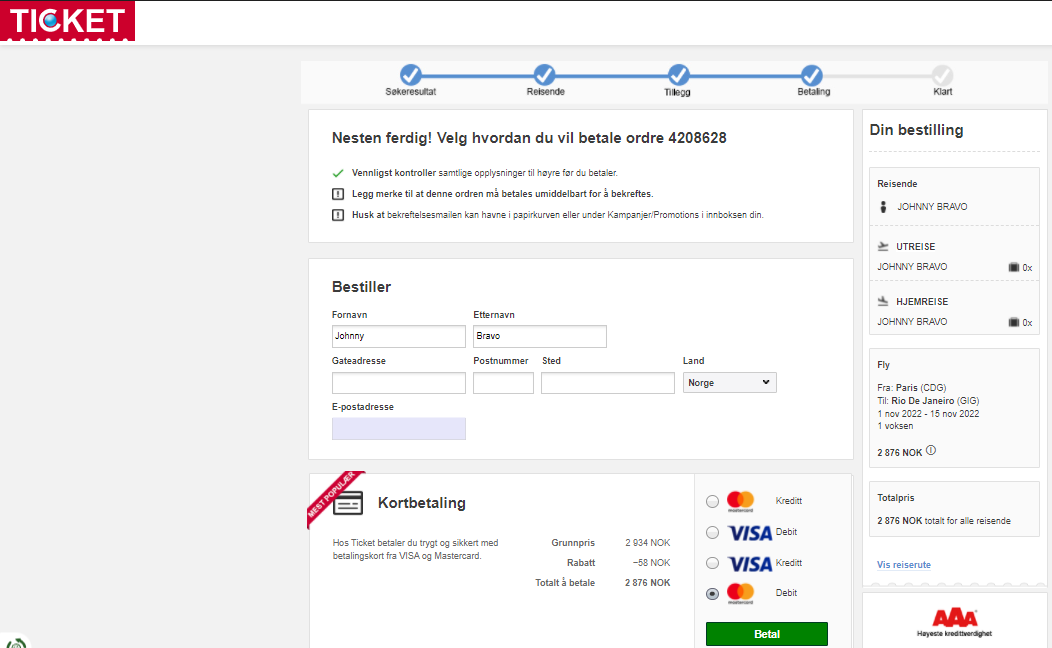
Task: Open the Vis reiserute link
Action: pyautogui.click(x=904, y=565)
